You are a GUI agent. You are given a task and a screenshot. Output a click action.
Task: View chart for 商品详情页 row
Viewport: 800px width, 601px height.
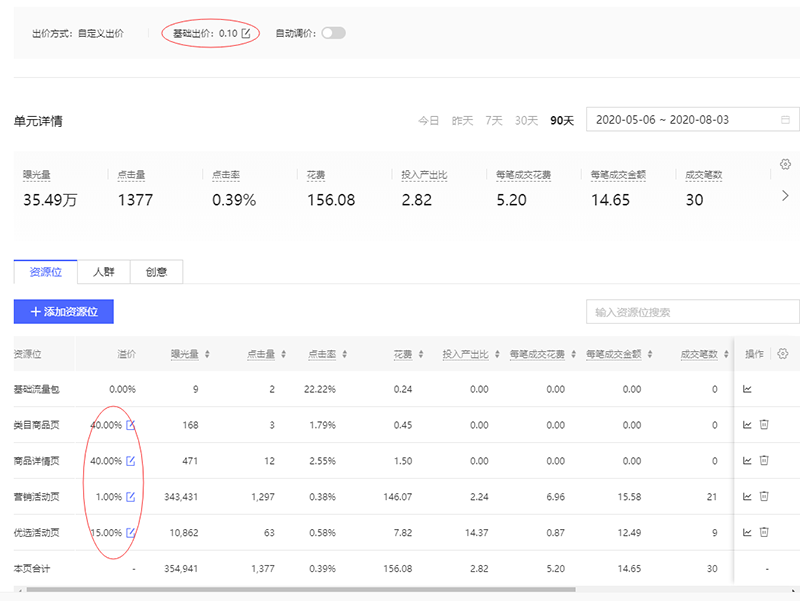click(747, 461)
